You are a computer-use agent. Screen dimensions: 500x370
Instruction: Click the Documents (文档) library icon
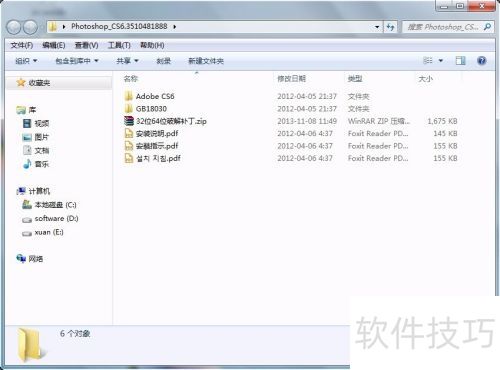point(27,150)
